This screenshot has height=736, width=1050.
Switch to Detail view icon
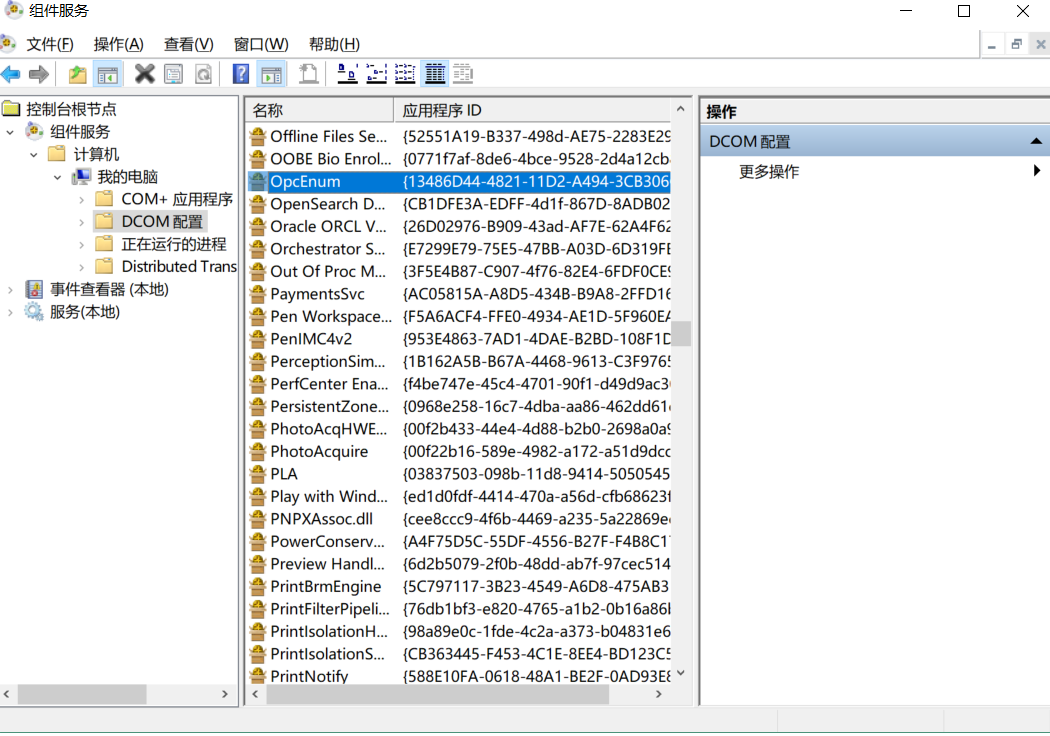pos(435,74)
